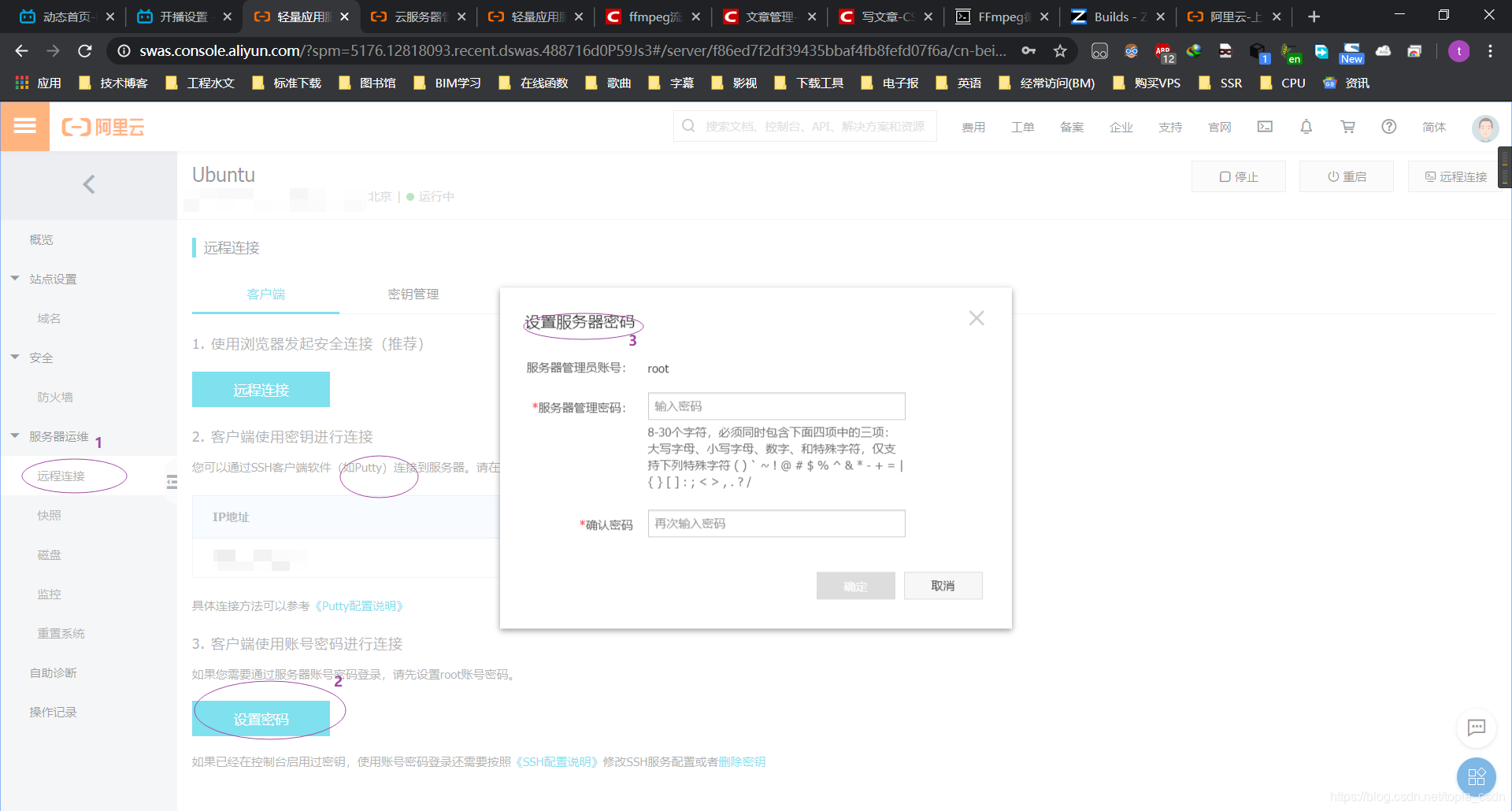Click 取消 in the password dialog
Image resolution: width=1512 pixels, height=811 pixels.
(x=943, y=585)
